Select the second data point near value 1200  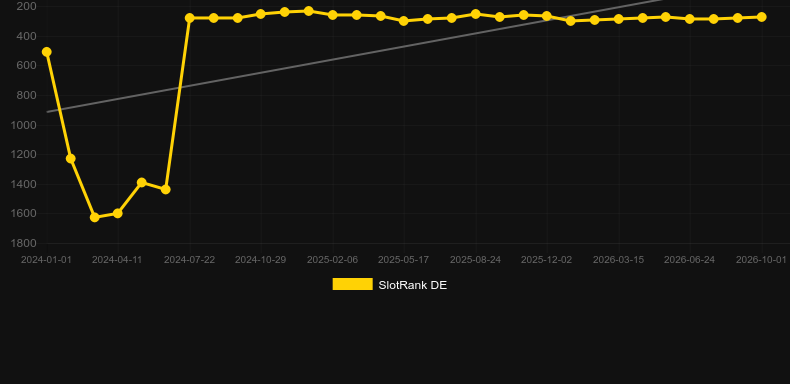pyautogui.click(x=71, y=158)
